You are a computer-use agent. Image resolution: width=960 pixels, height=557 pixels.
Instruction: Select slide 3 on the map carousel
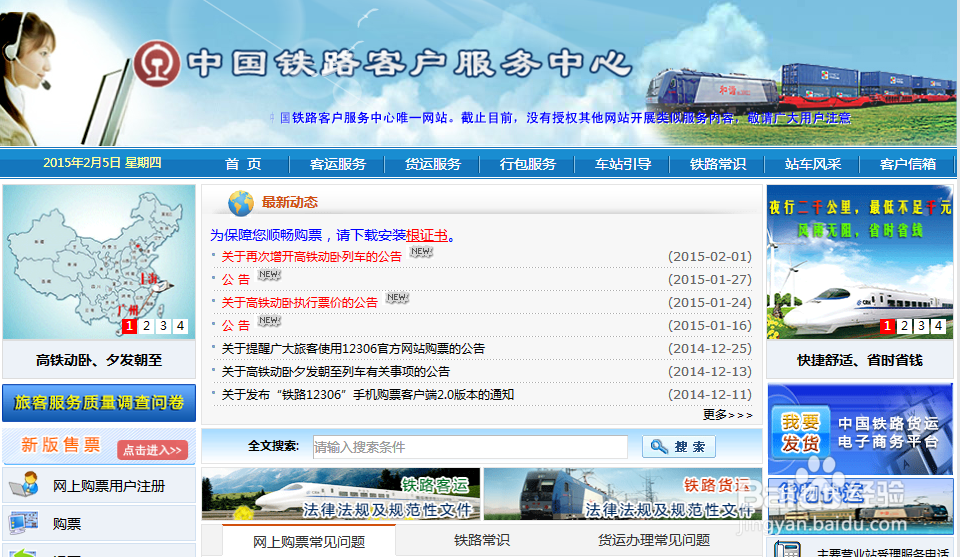[x=163, y=326]
